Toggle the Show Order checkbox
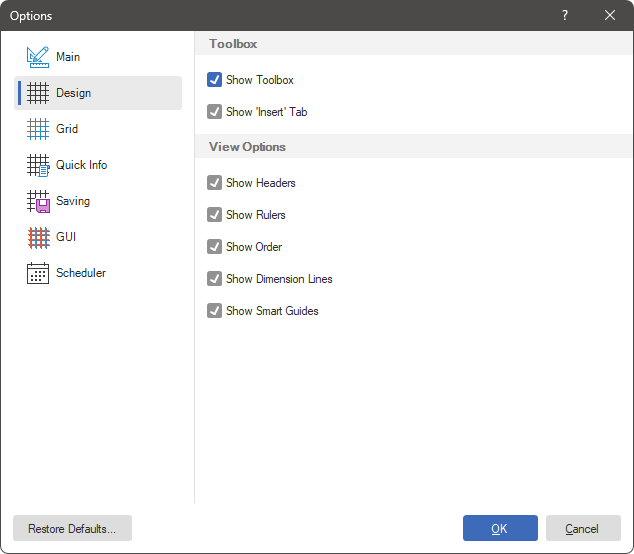The image size is (634, 554). [214, 247]
